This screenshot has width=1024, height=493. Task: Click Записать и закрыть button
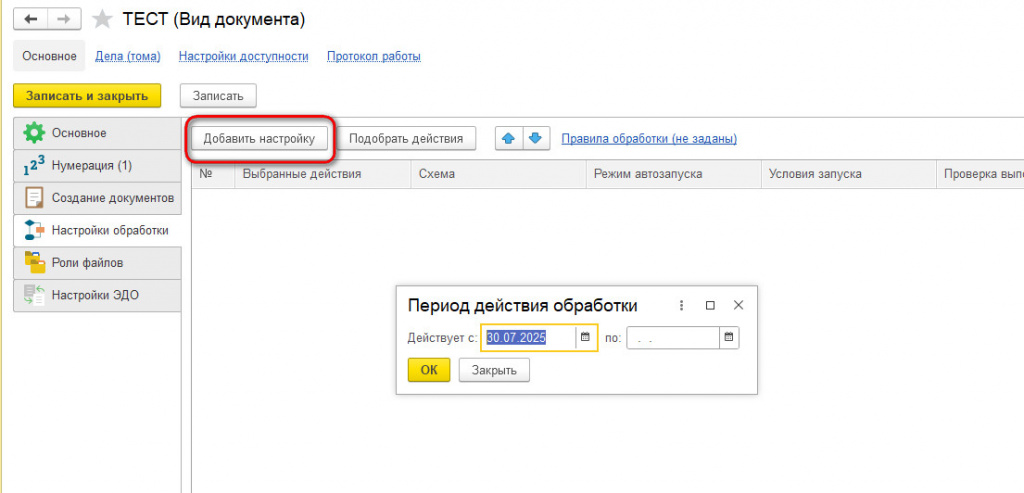coord(87,95)
